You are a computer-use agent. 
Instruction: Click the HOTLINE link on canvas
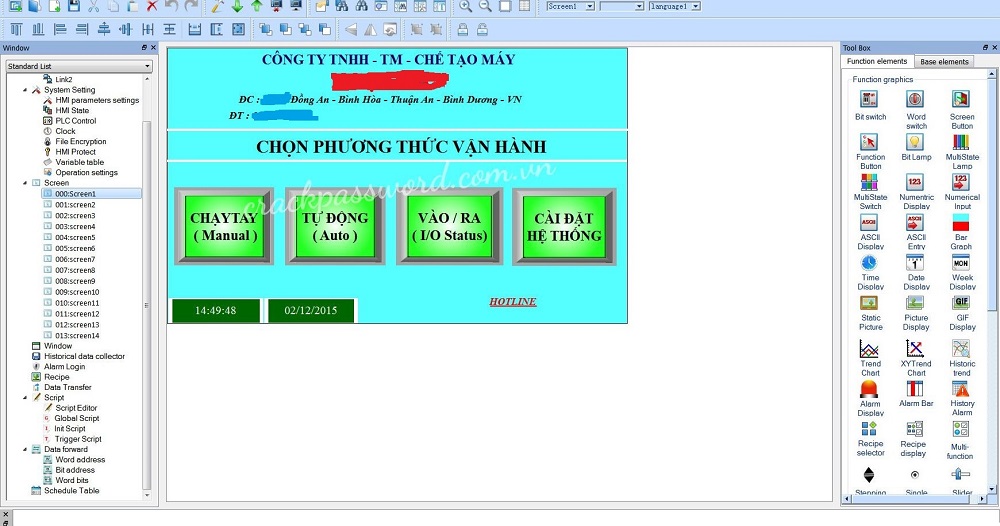pos(512,302)
